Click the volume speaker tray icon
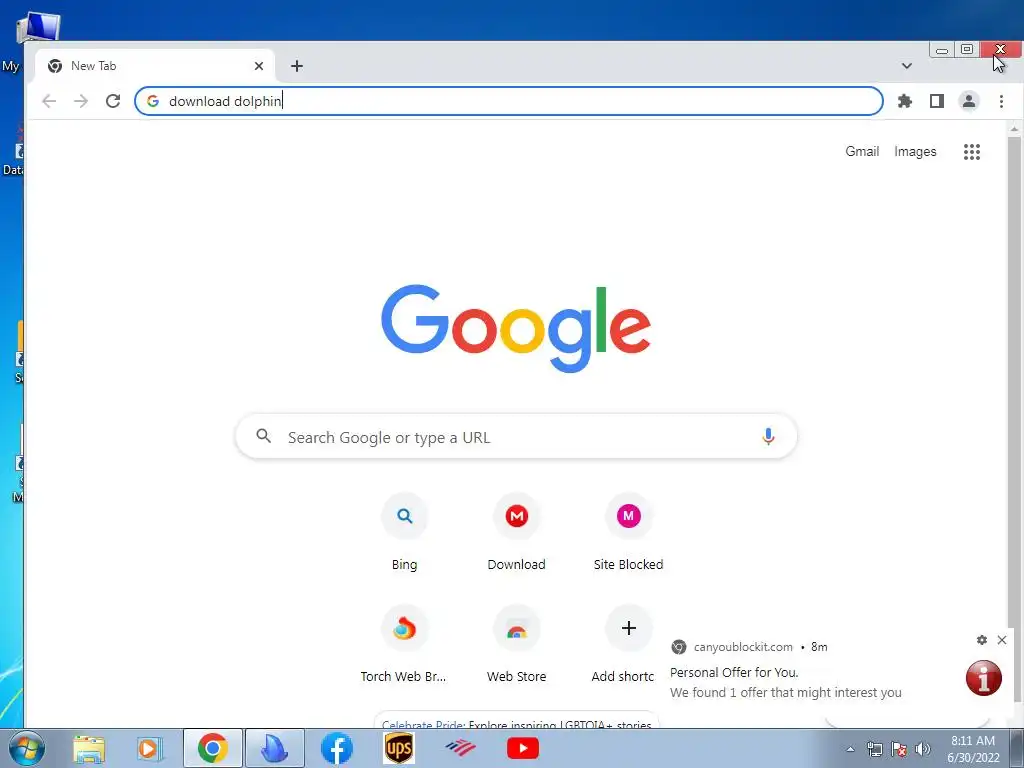The image size is (1024, 768). 922,749
